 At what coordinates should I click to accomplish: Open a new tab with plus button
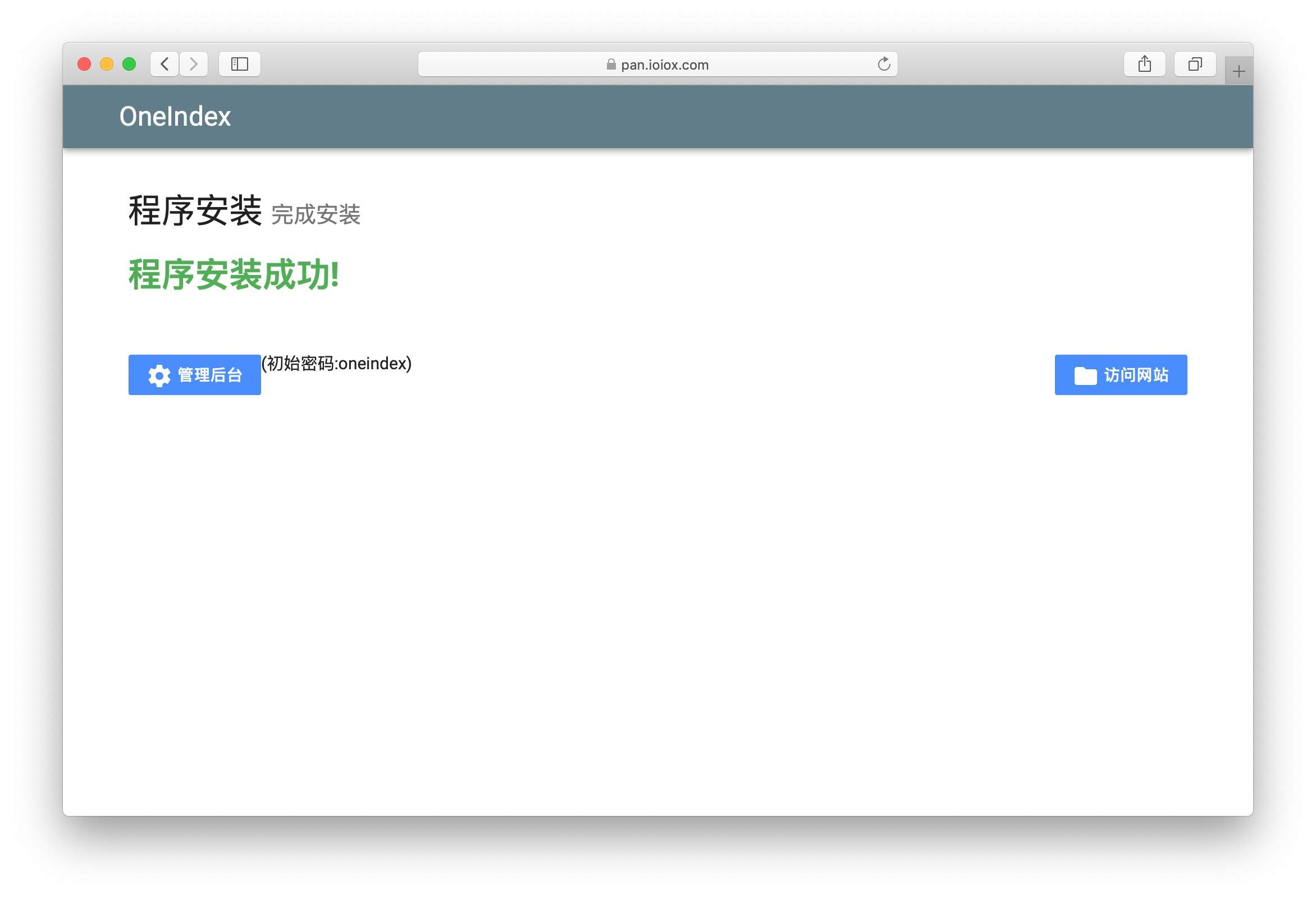pyautogui.click(x=1239, y=71)
